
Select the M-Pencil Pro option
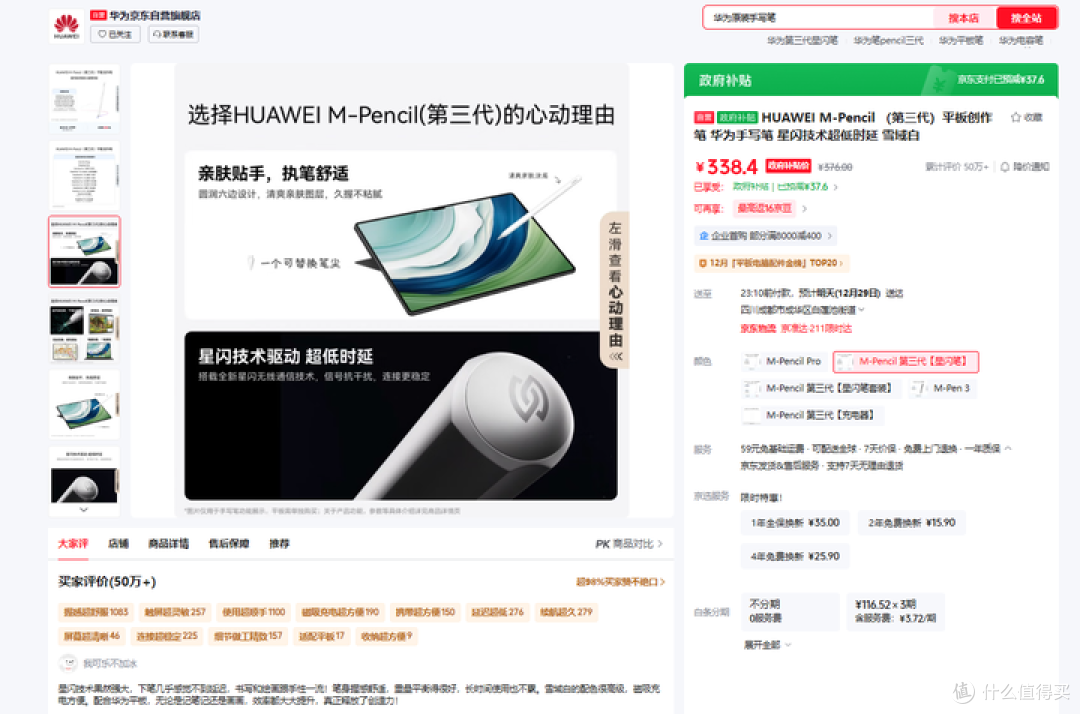click(784, 361)
